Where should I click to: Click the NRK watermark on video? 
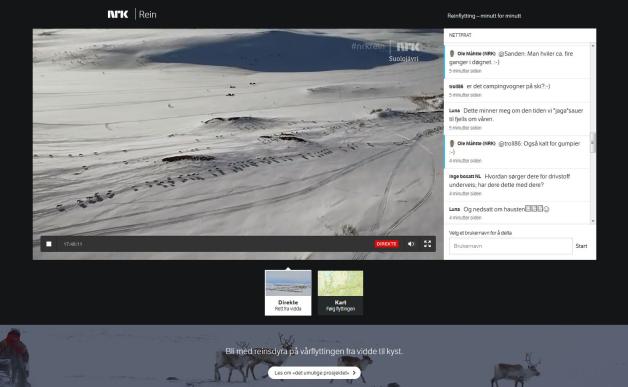[x=408, y=47]
